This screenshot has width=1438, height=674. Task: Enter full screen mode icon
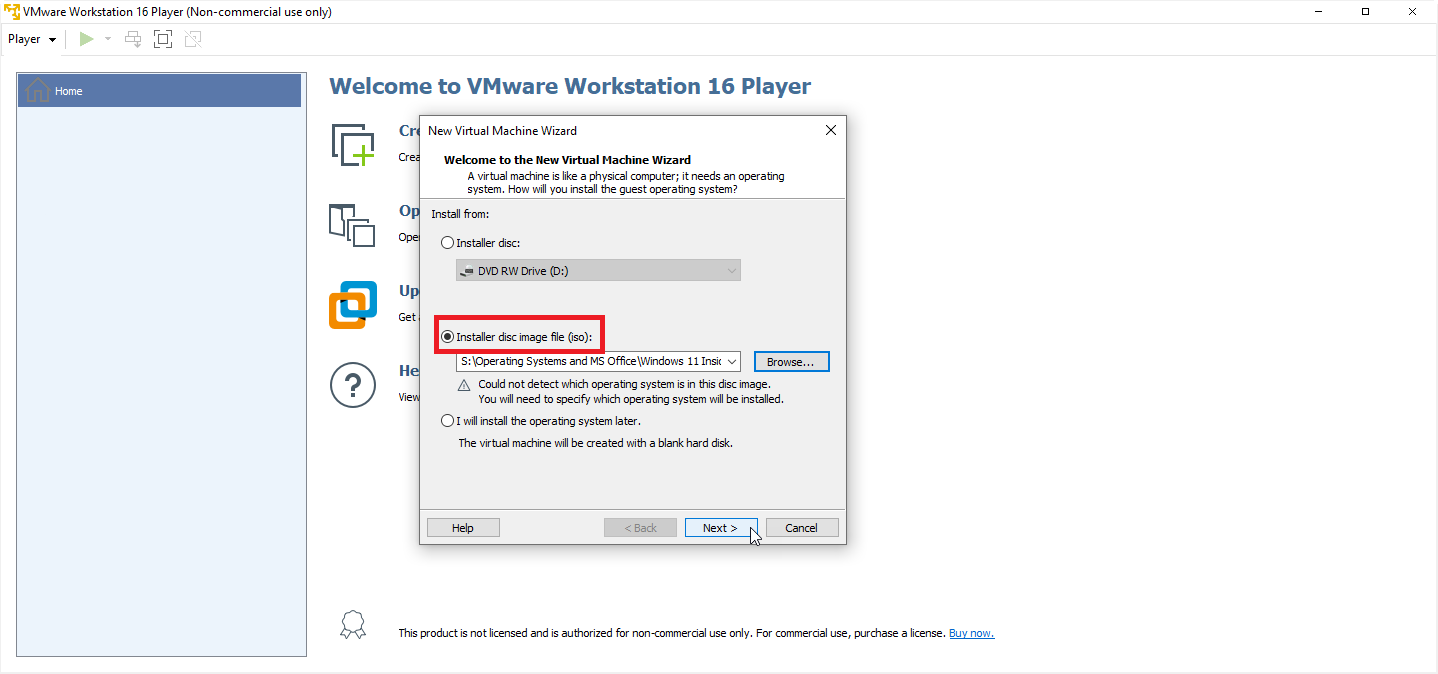point(163,39)
